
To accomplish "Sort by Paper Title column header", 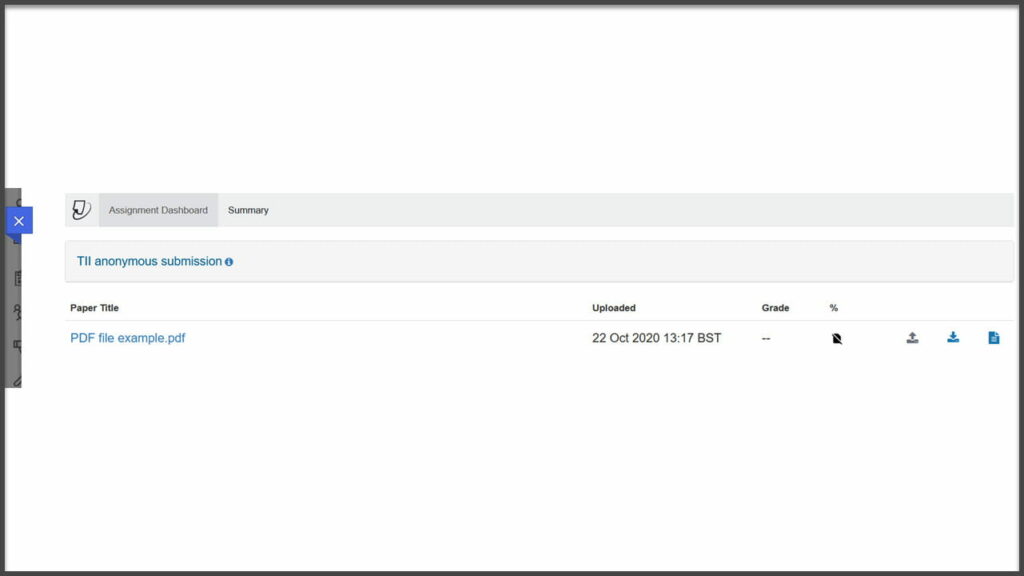I will pyautogui.click(x=95, y=308).
